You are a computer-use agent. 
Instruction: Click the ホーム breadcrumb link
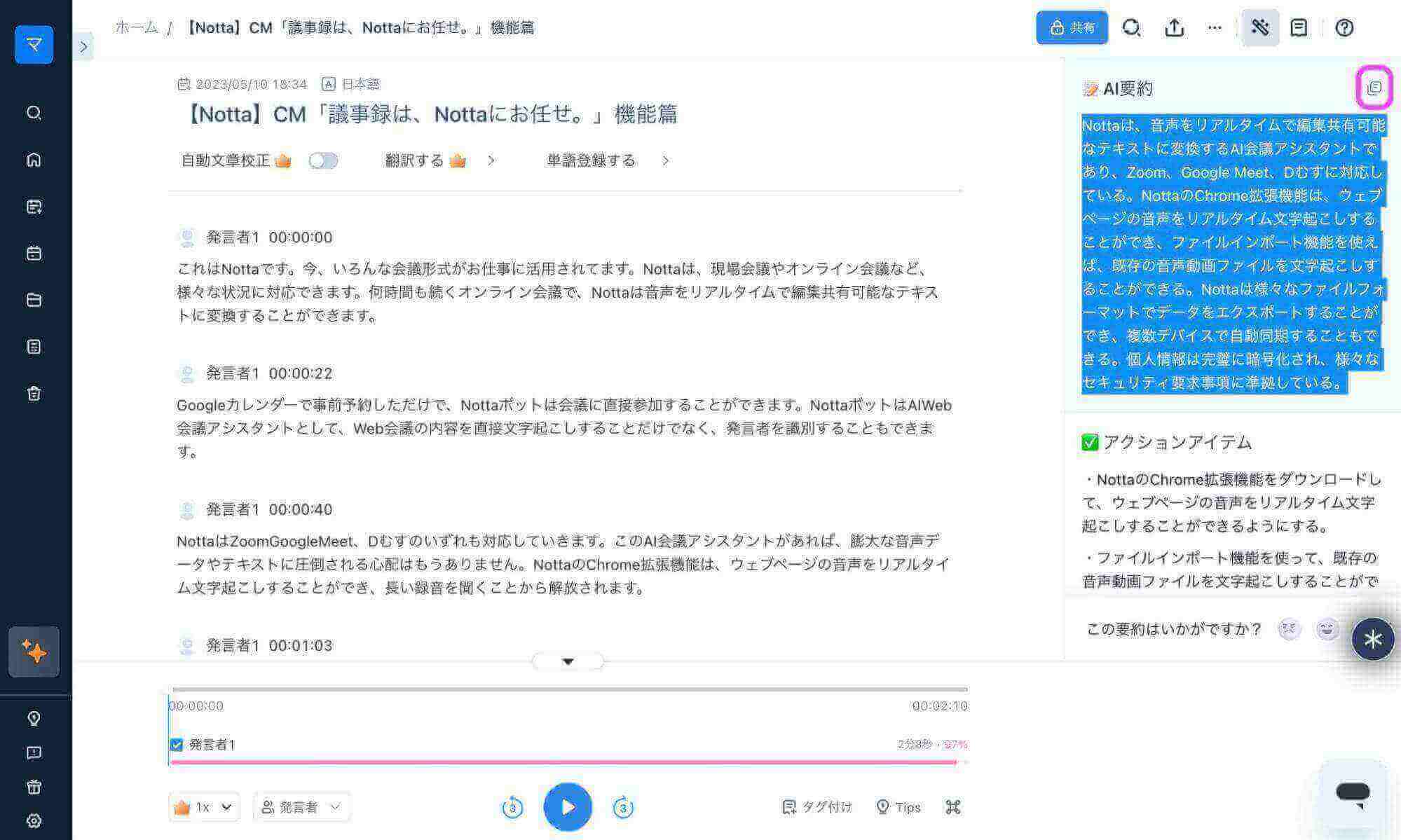tap(136, 27)
